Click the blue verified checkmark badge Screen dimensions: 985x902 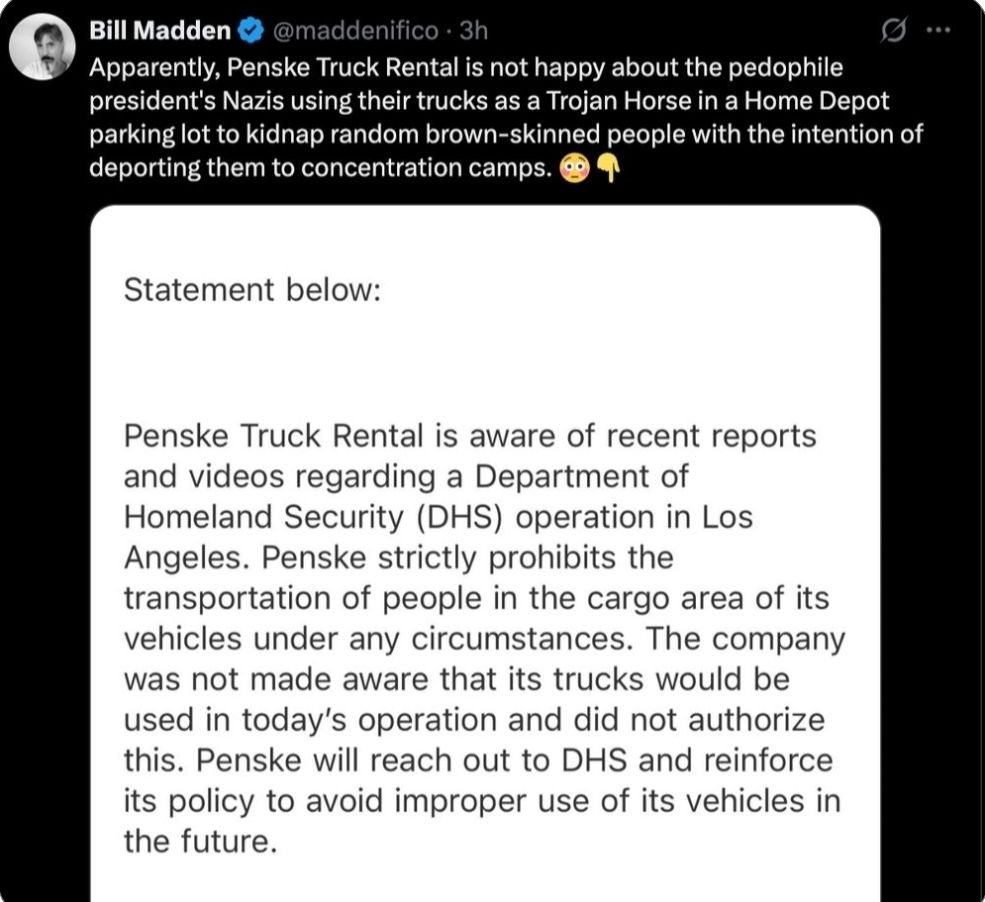point(249,31)
